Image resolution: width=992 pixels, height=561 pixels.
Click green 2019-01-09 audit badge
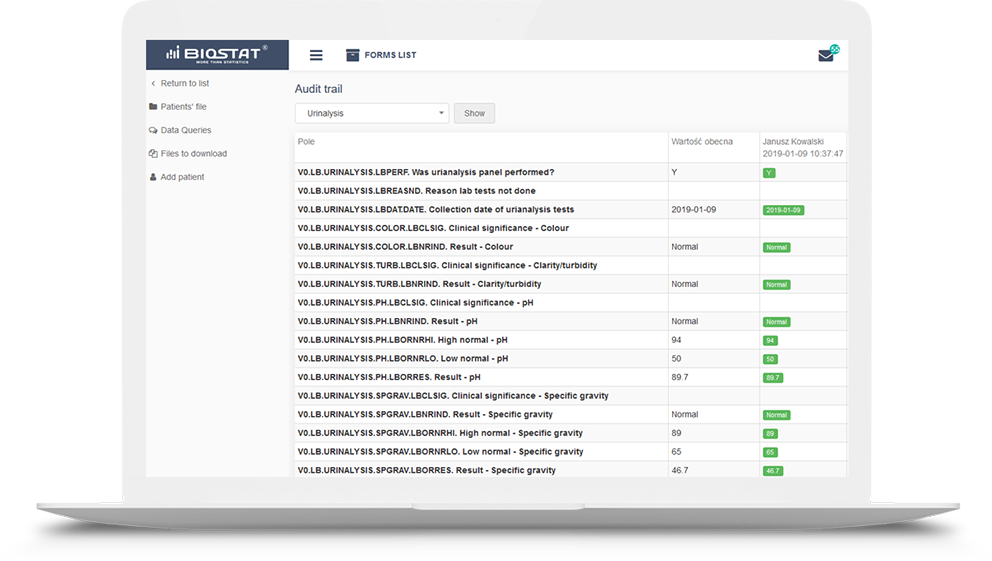point(783,210)
